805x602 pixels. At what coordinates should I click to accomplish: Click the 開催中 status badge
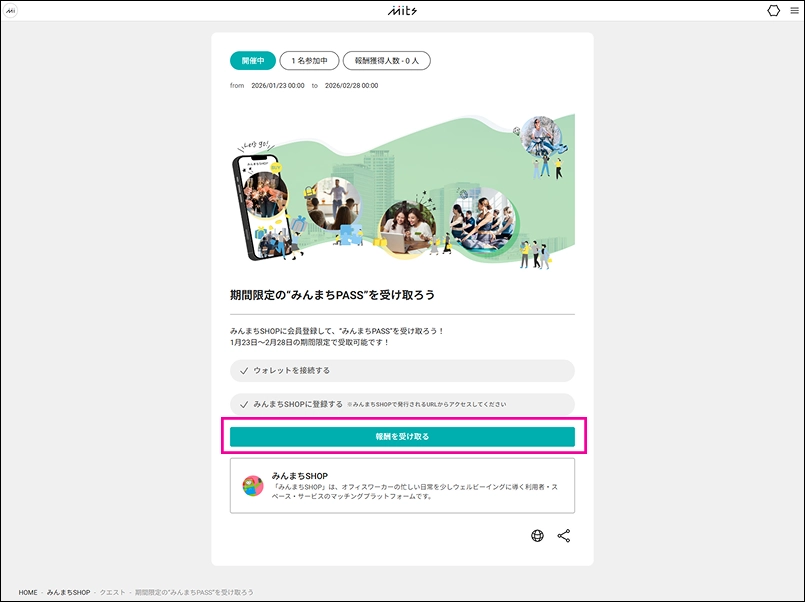[252, 61]
